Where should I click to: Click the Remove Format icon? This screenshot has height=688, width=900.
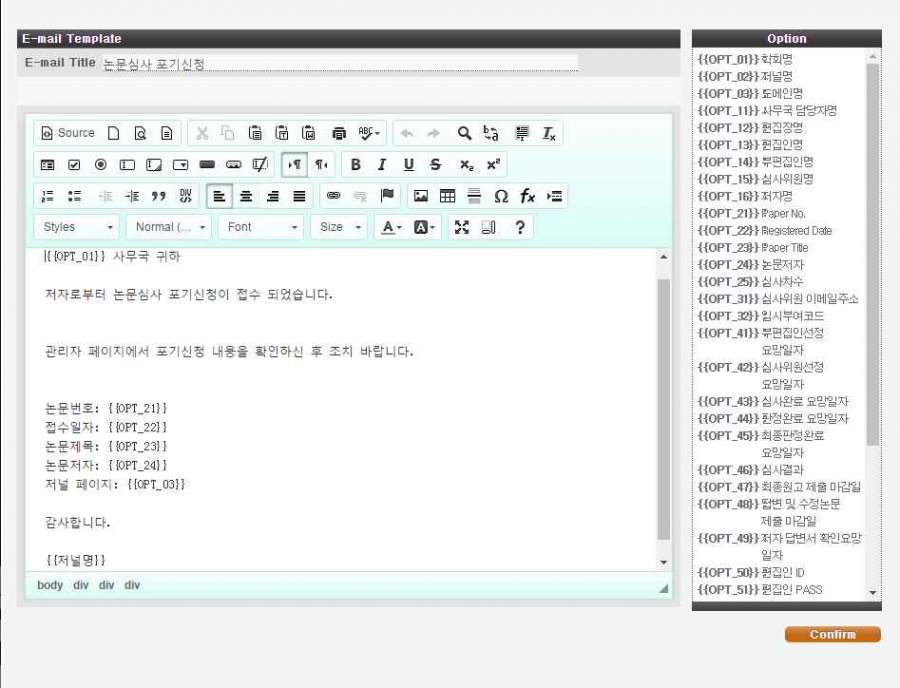pos(549,133)
